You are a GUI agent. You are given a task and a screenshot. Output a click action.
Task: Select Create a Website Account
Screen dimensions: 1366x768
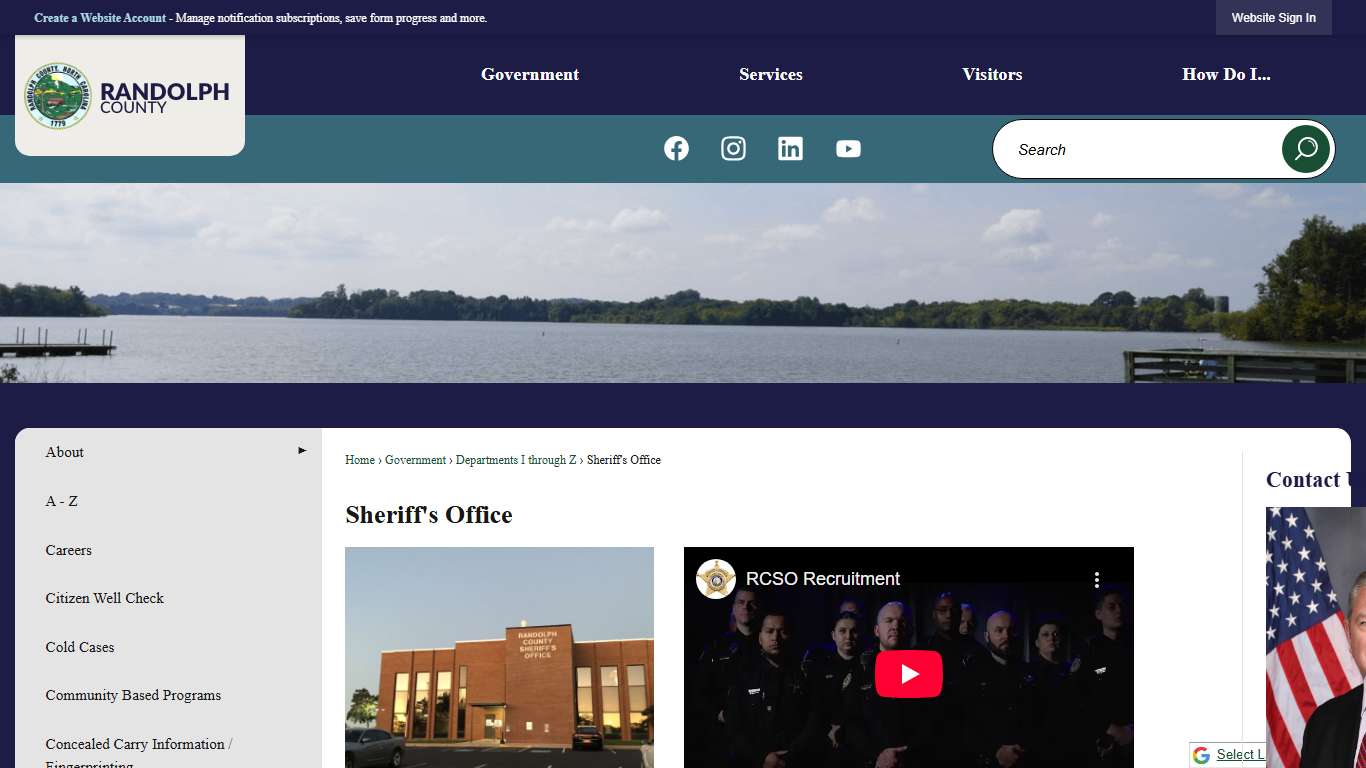(99, 17)
